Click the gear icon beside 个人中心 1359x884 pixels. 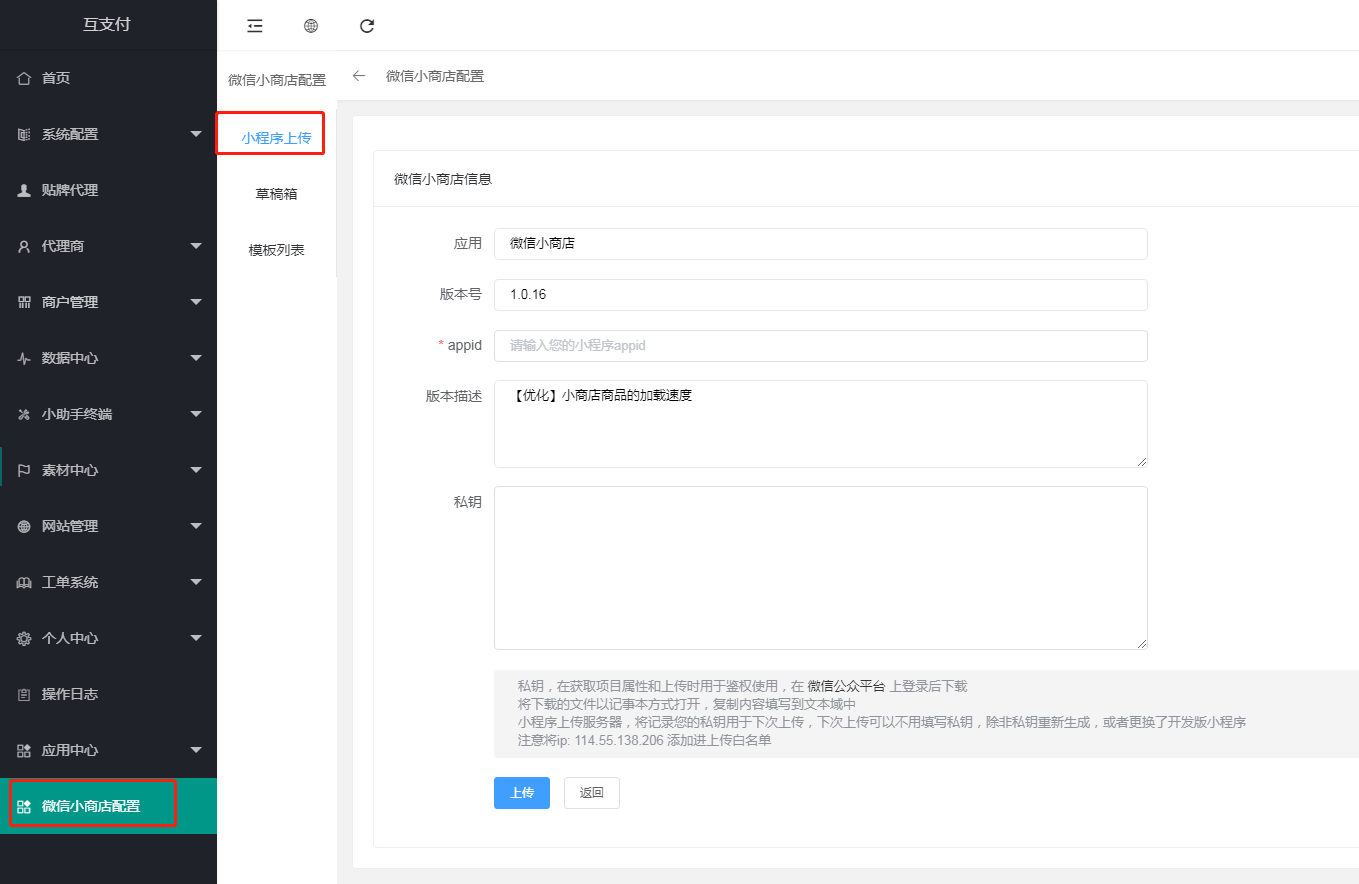[x=25, y=638]
